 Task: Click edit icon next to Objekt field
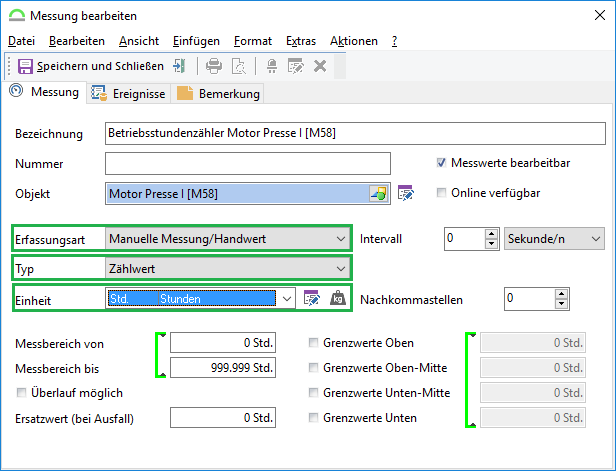405,193
